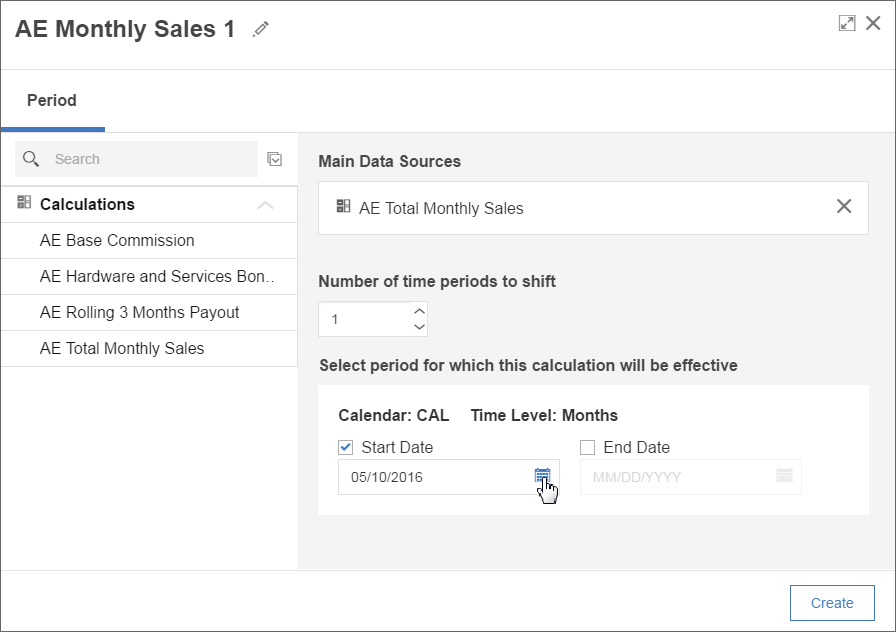The height and width of the screenshot is (632, 896).
Task: Select AE Base Commission calculation
Action: coord(117,240)
